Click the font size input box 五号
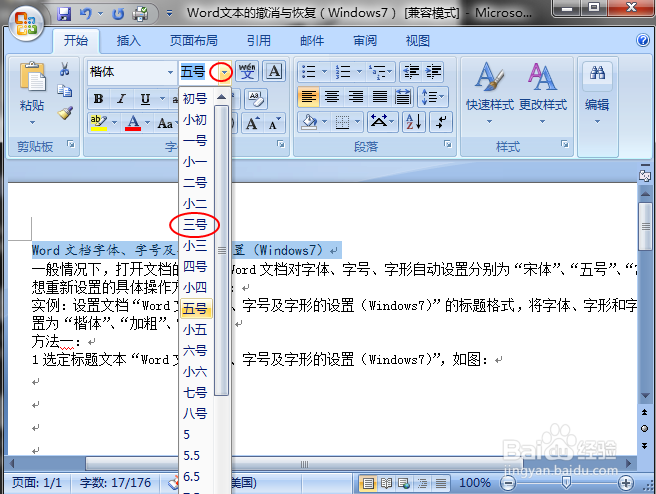Image resolution: width=656 pixels, height=494 pixels. pos(198,72)
